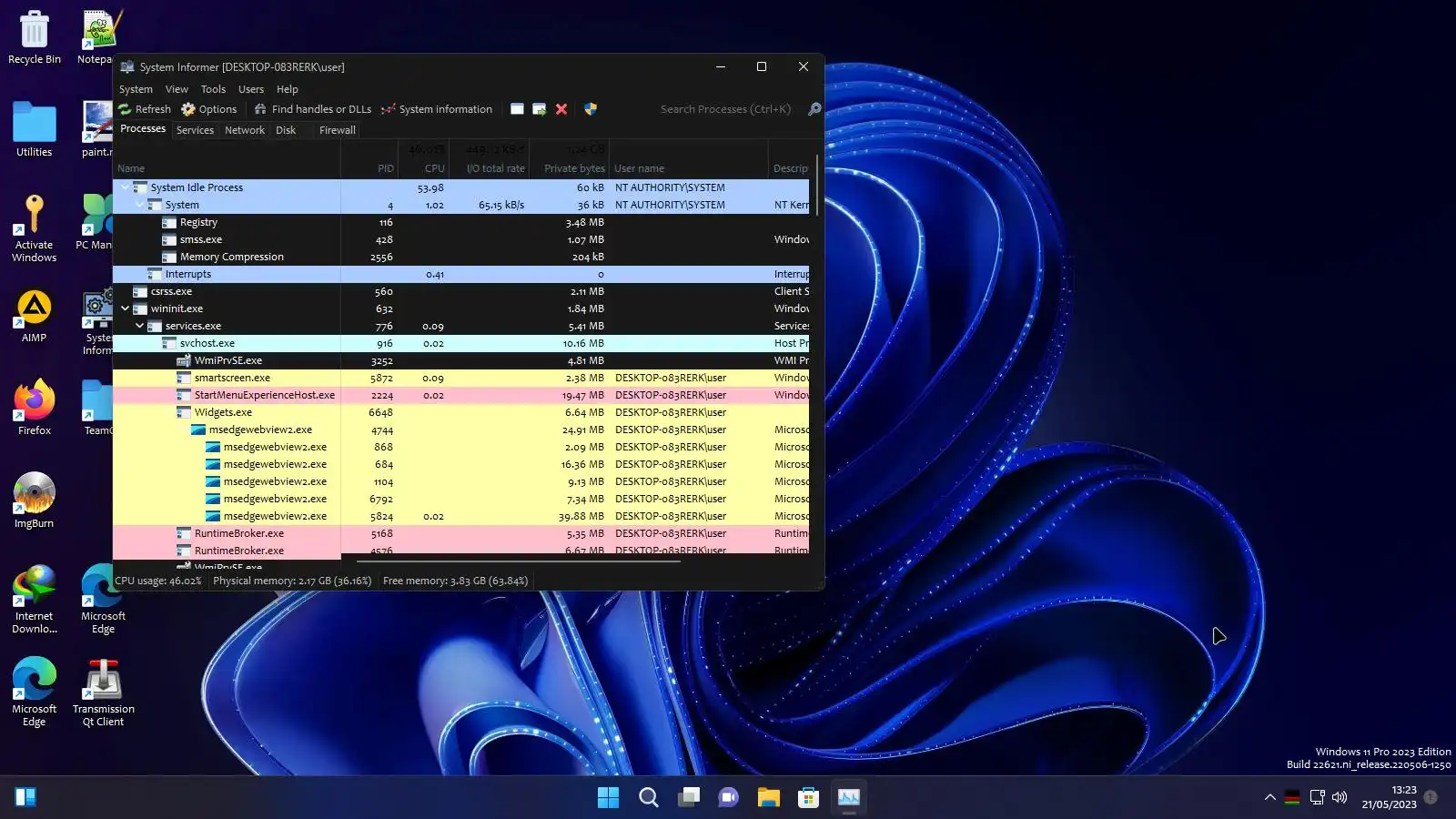
Task: Click the search magnifier icon
Action: click(814, 109)
